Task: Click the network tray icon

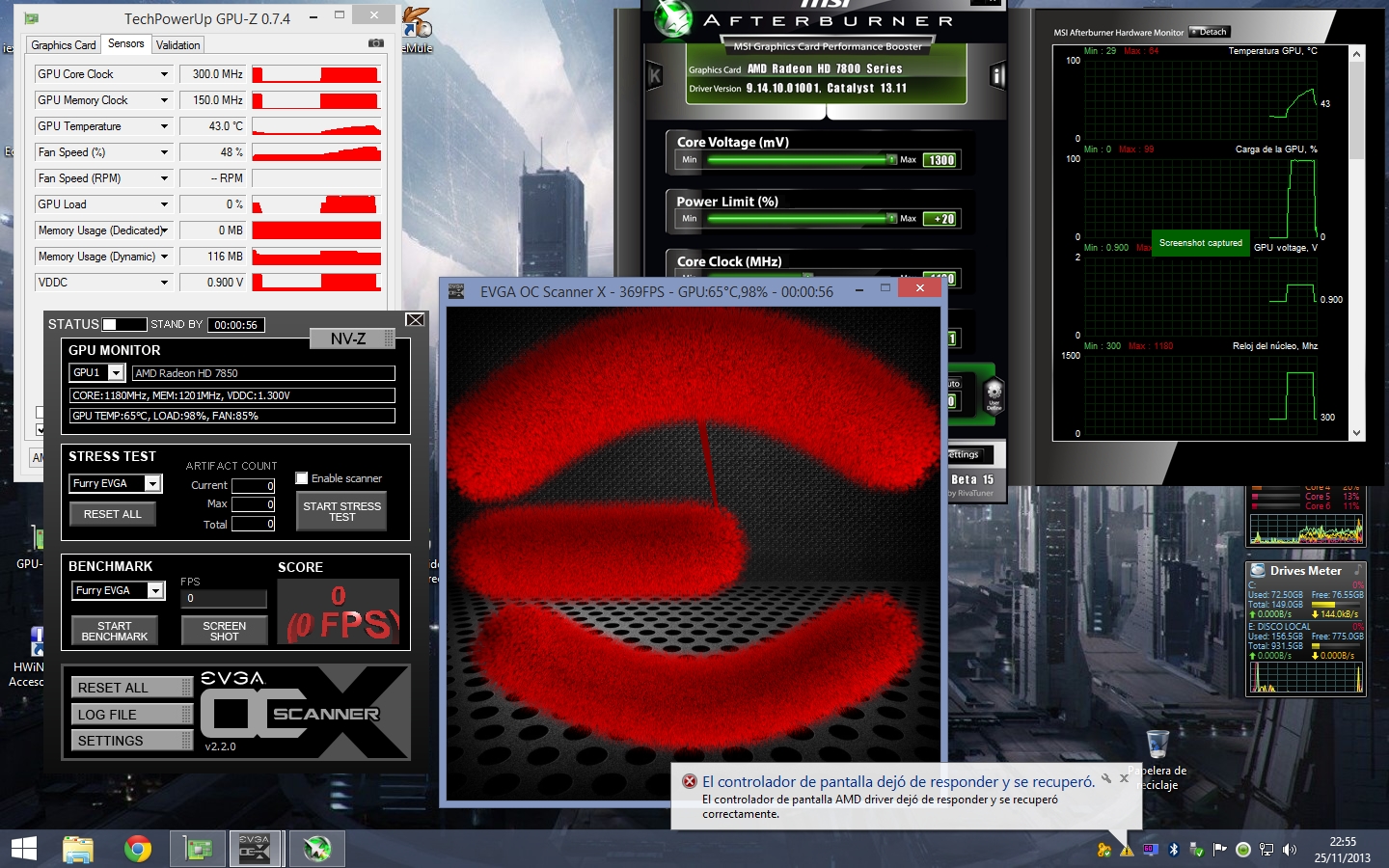Action: [x=1266, y=850]
